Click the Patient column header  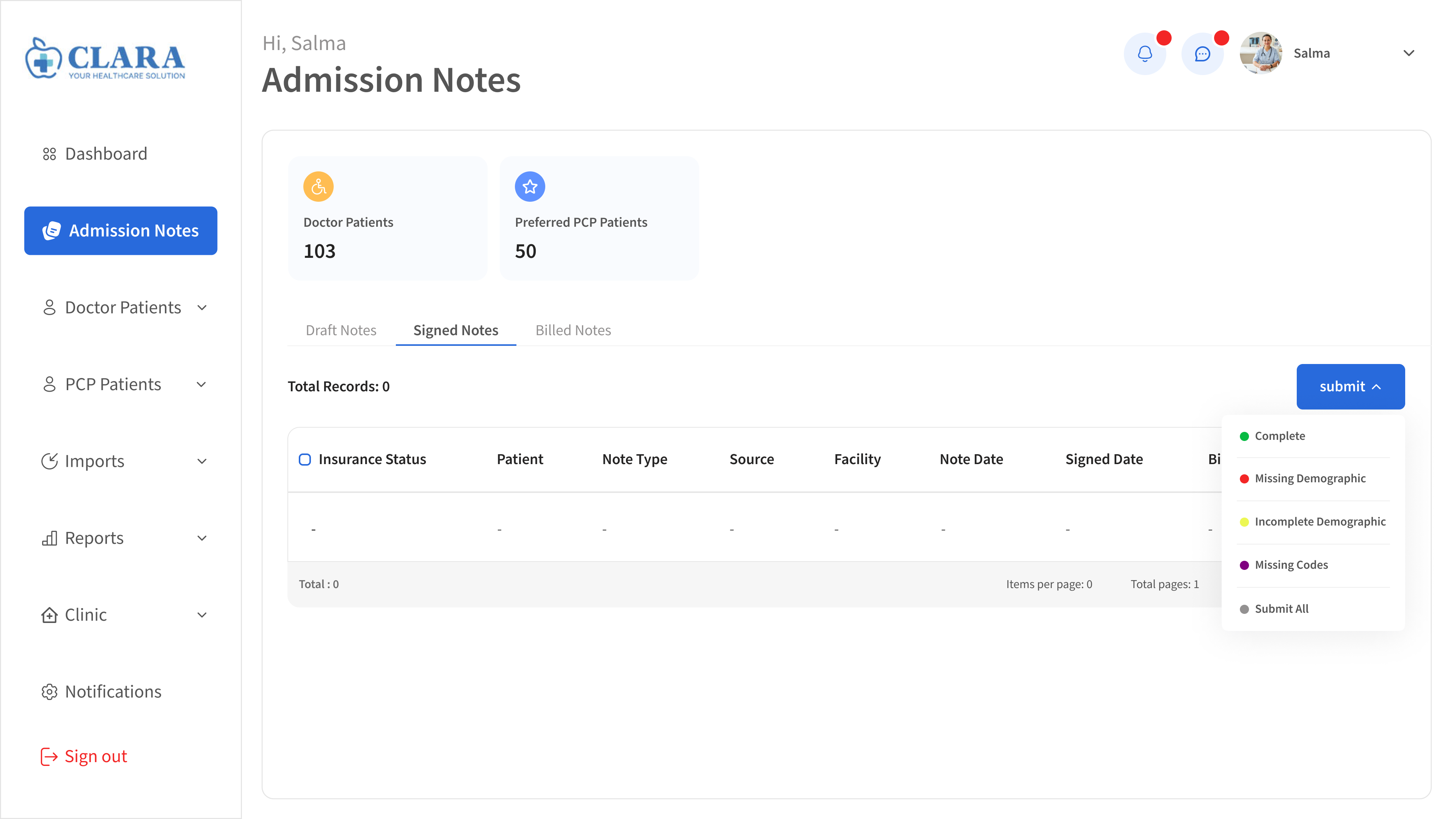519,460
